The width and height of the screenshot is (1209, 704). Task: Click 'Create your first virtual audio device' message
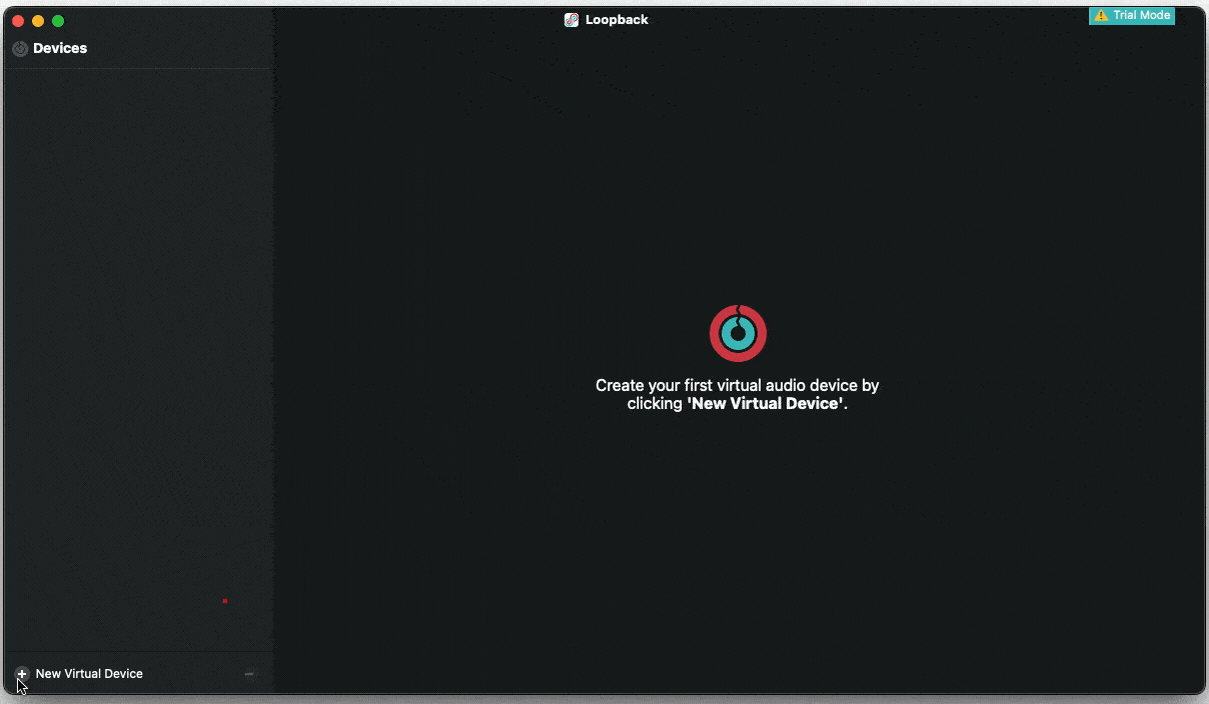737,385
